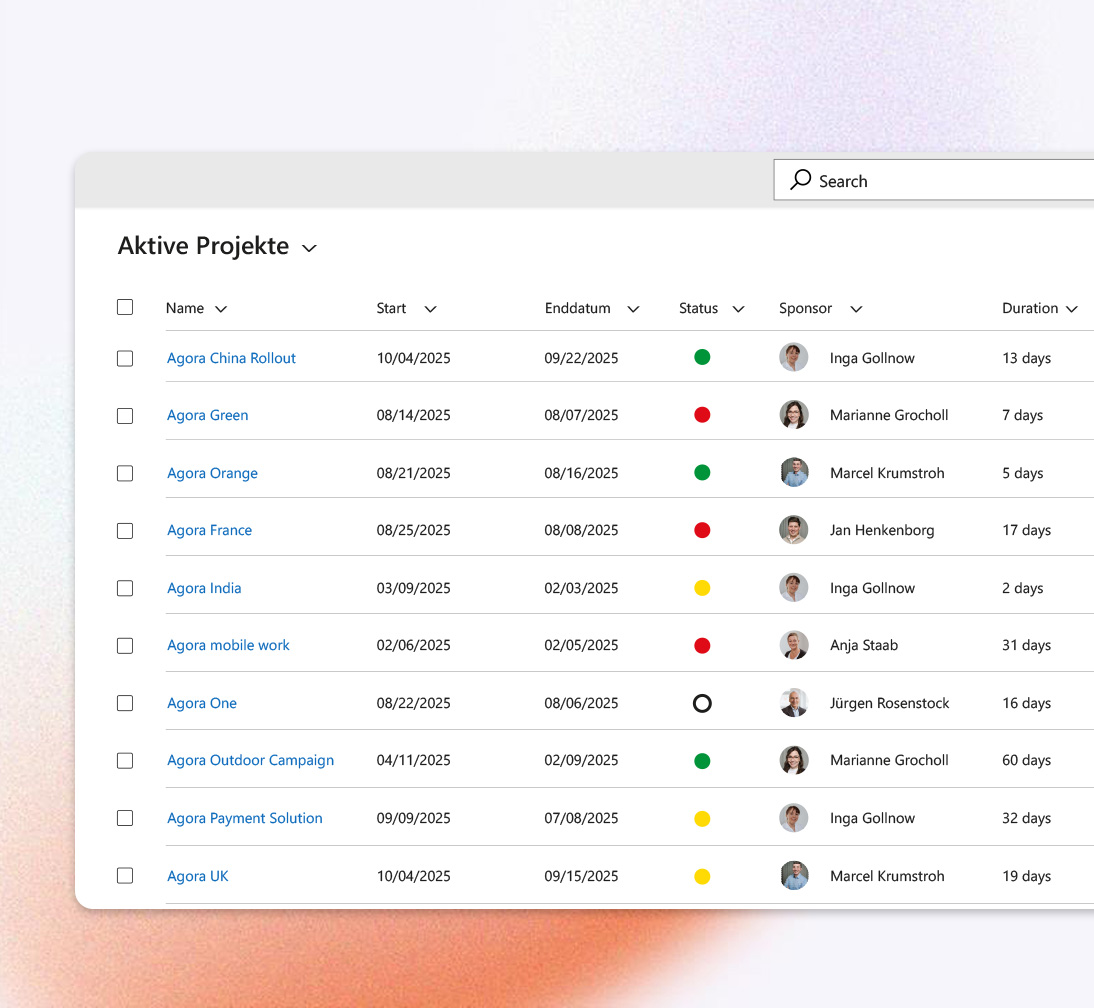Screen dimensions: 1094x1008
Task: Click the empty circle status of Agora One
Action: (702, 703)
